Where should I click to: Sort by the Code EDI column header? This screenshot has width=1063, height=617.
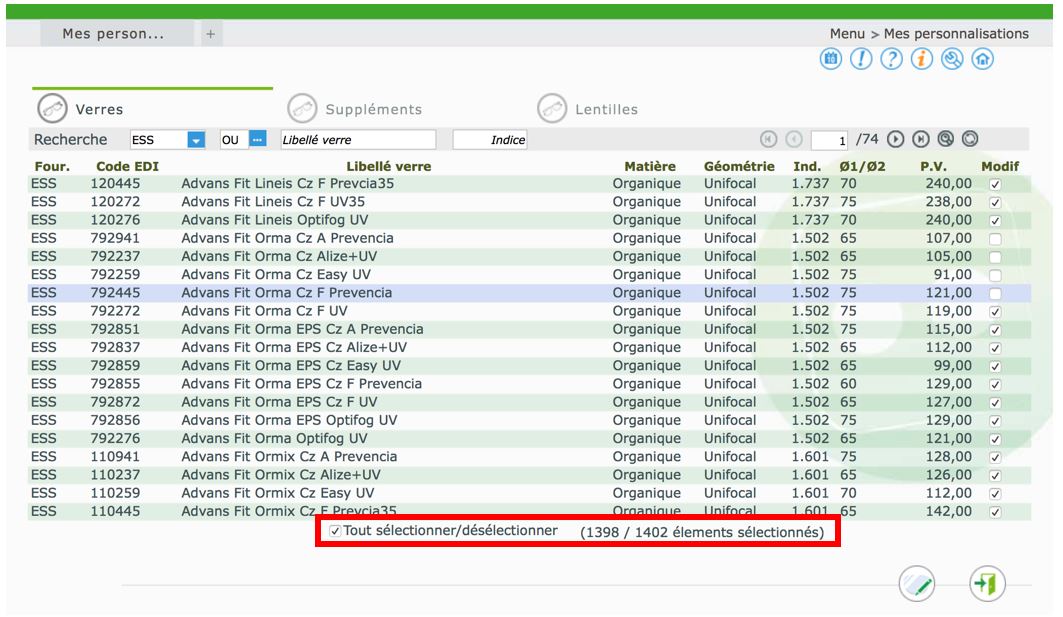(x=127, y=166)
